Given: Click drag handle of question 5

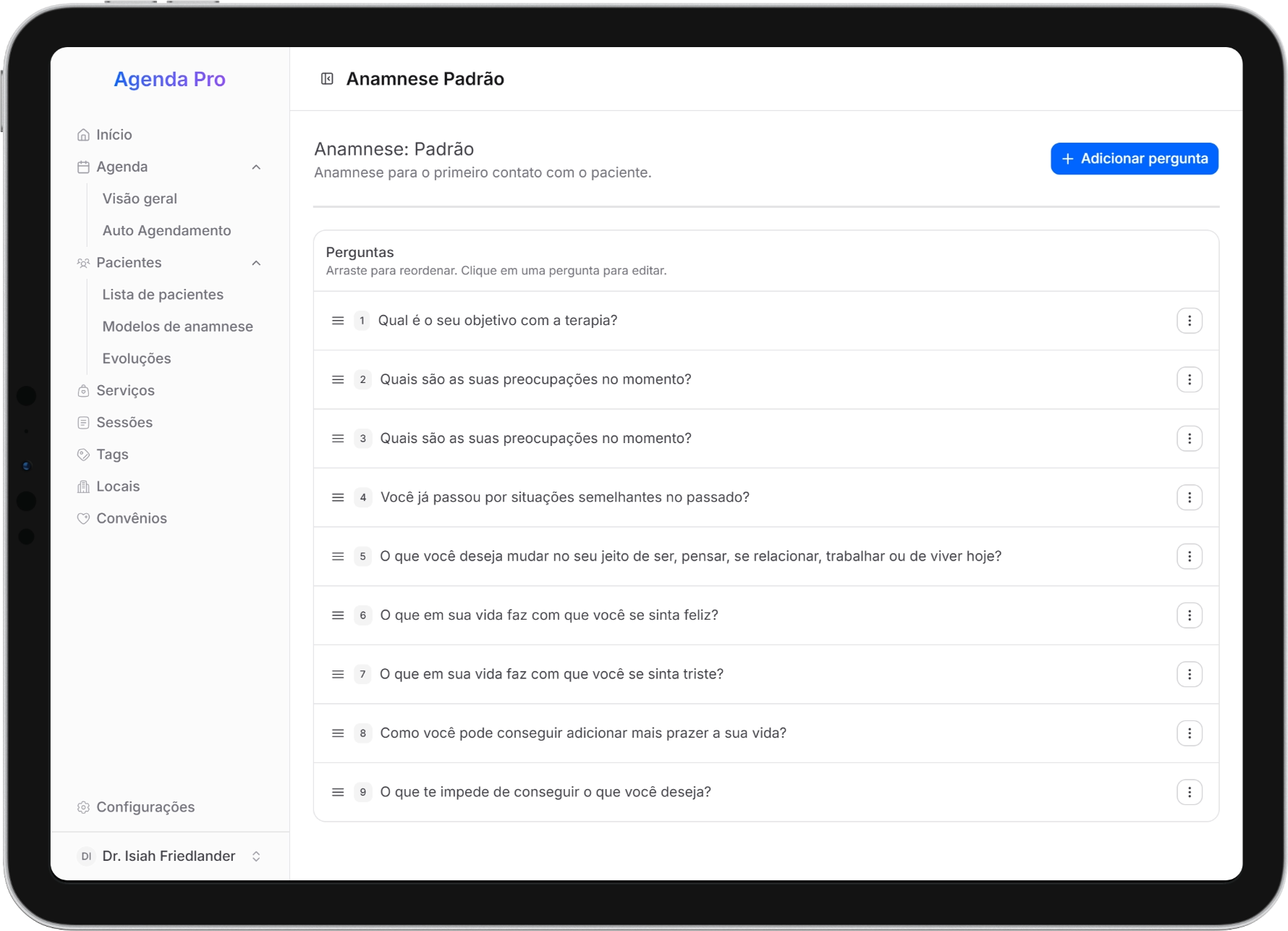Looking at the screenshot, I should click(338, 557).
